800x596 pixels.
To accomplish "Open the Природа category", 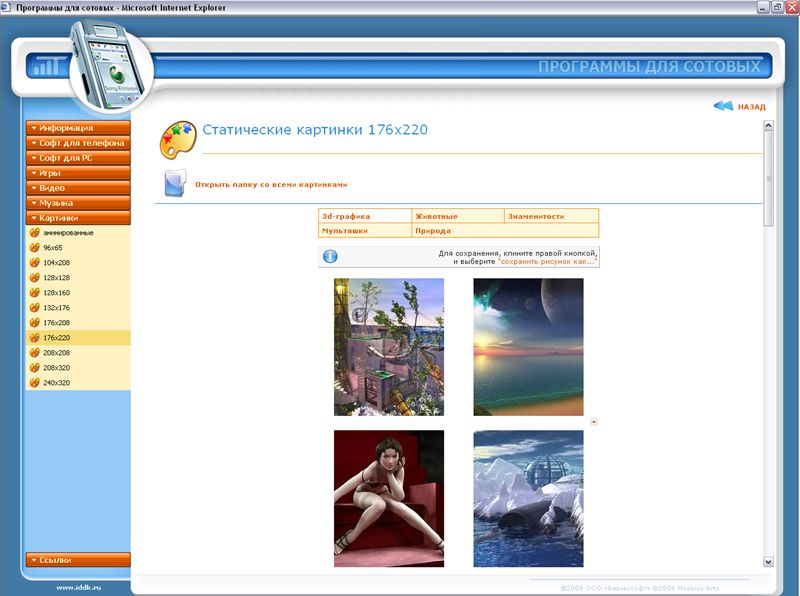I will tap(433, 231).
